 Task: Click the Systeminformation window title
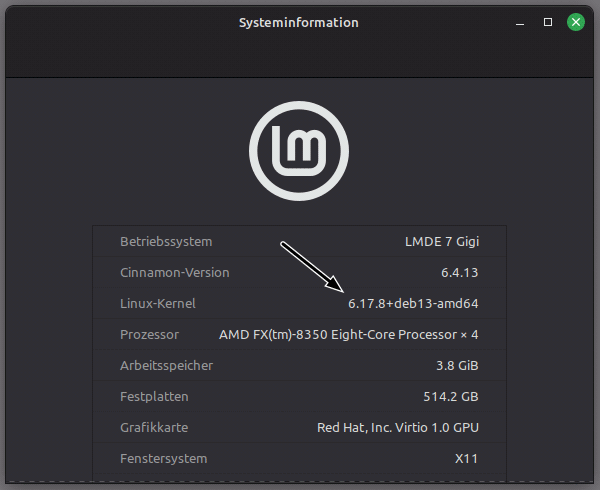pos(299,23)
